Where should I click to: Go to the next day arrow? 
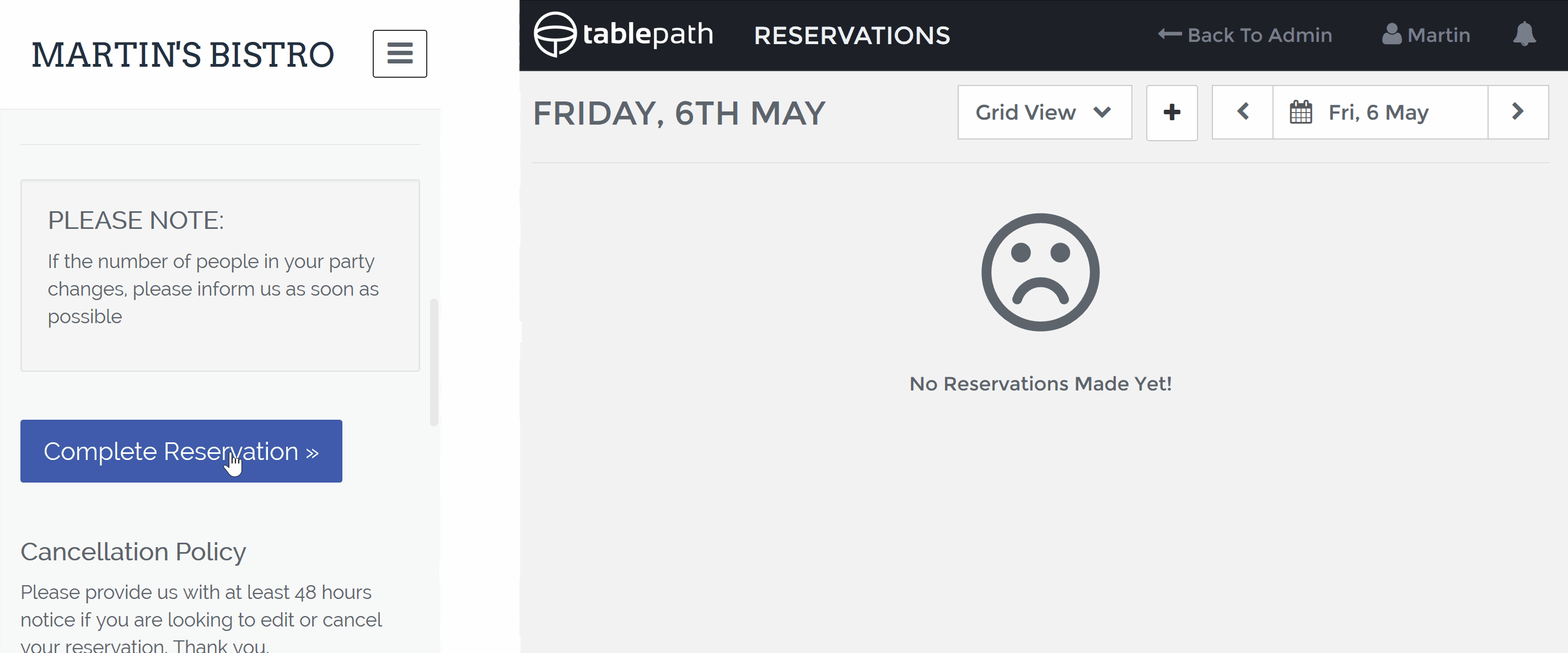[x=1517, y=113]
